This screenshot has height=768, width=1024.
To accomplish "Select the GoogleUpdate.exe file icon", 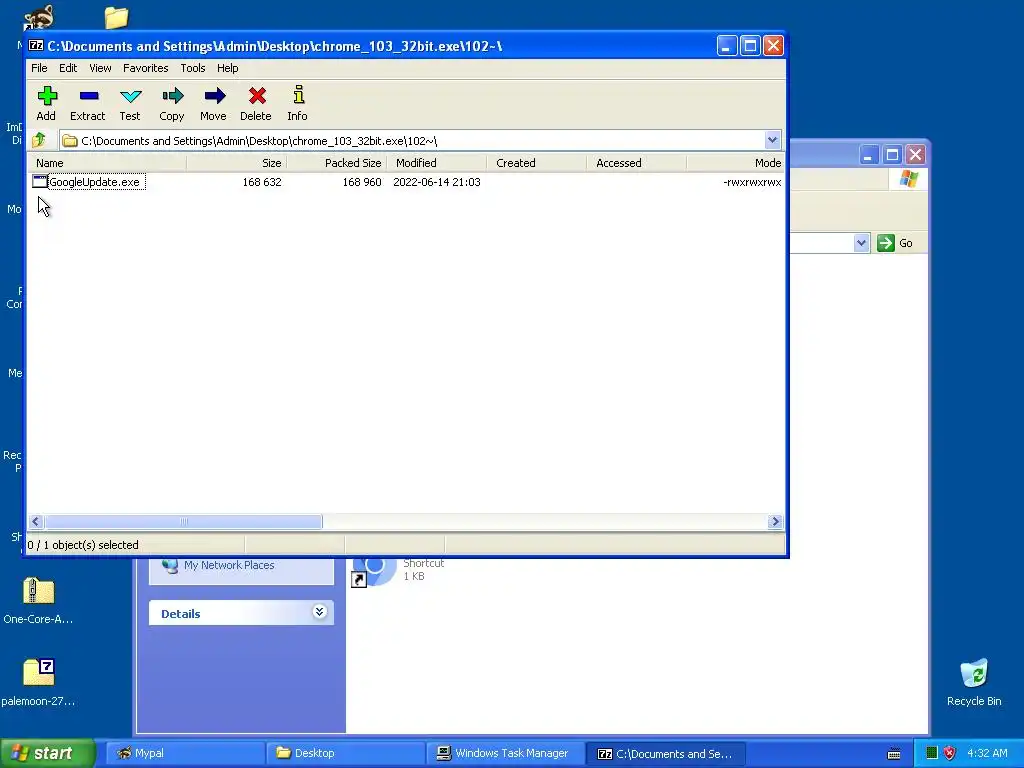I will (39, 182).
